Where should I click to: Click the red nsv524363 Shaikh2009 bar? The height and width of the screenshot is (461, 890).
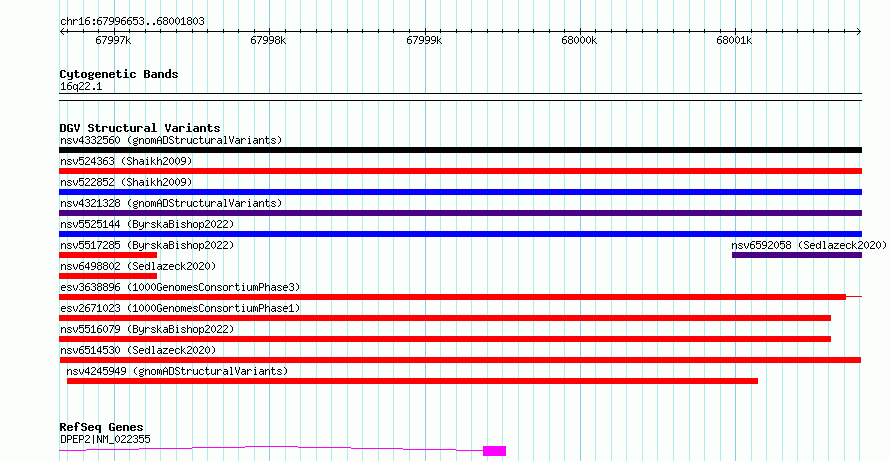(460, 171)
